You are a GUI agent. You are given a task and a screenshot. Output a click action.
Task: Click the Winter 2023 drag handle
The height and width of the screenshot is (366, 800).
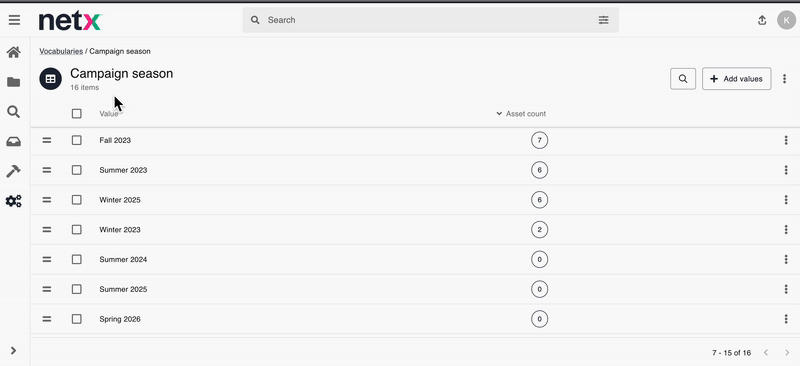[x=47, y=230]
